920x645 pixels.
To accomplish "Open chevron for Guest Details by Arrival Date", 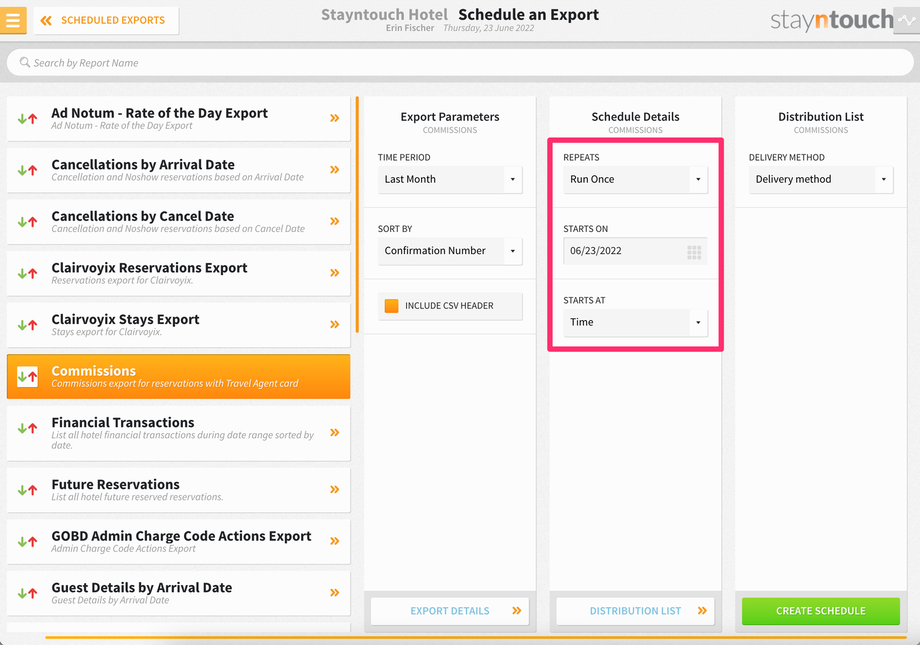I will pyautogui.click(x=334, y=593).
